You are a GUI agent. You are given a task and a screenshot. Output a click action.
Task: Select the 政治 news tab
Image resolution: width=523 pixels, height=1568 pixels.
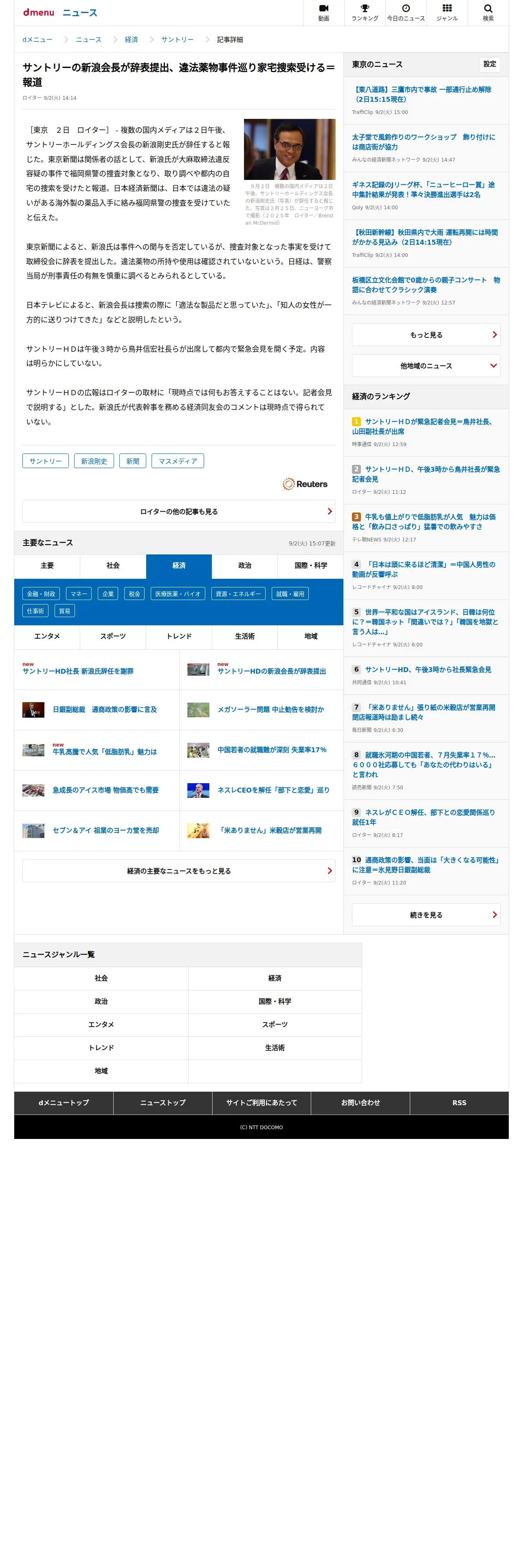coord(245,565)
